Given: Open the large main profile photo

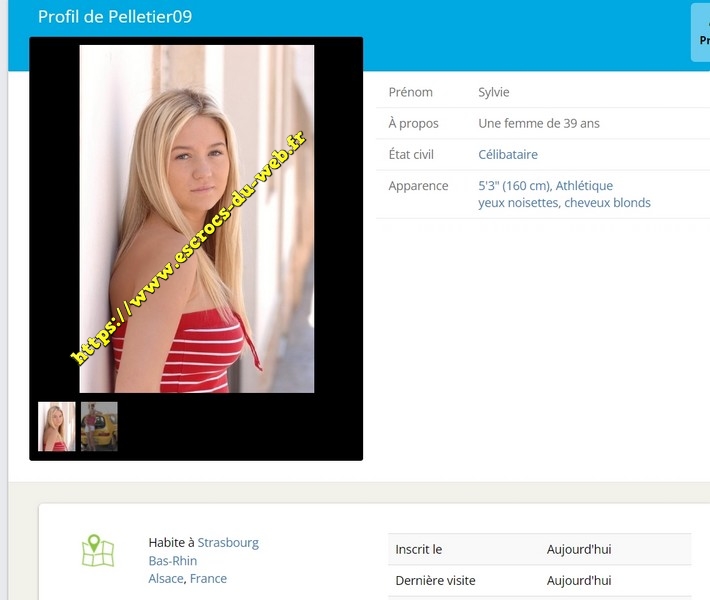Looking at the screenshot, I should point(197,218).
